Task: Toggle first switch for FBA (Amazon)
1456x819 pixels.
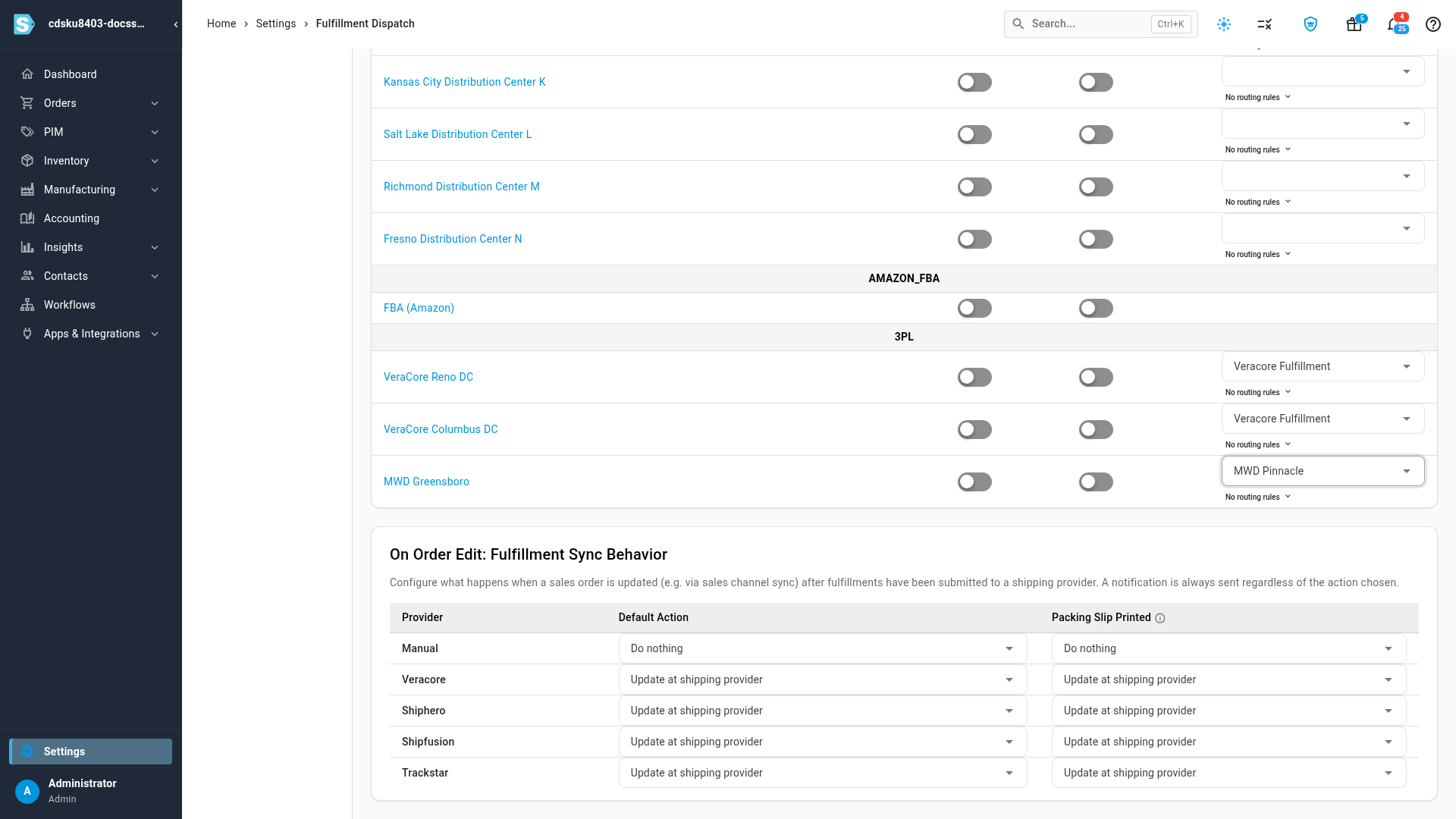Action: coord(974,308)
